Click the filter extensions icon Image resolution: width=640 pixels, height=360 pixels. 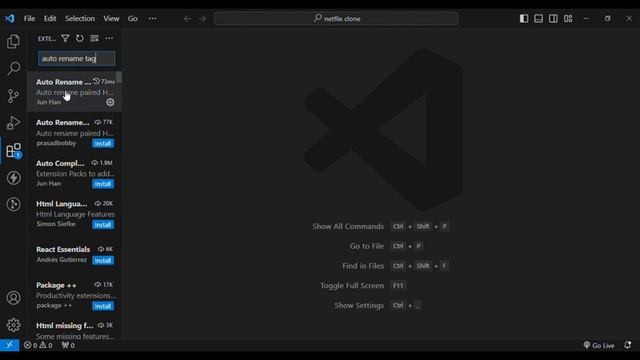click(x=65, y=38)
